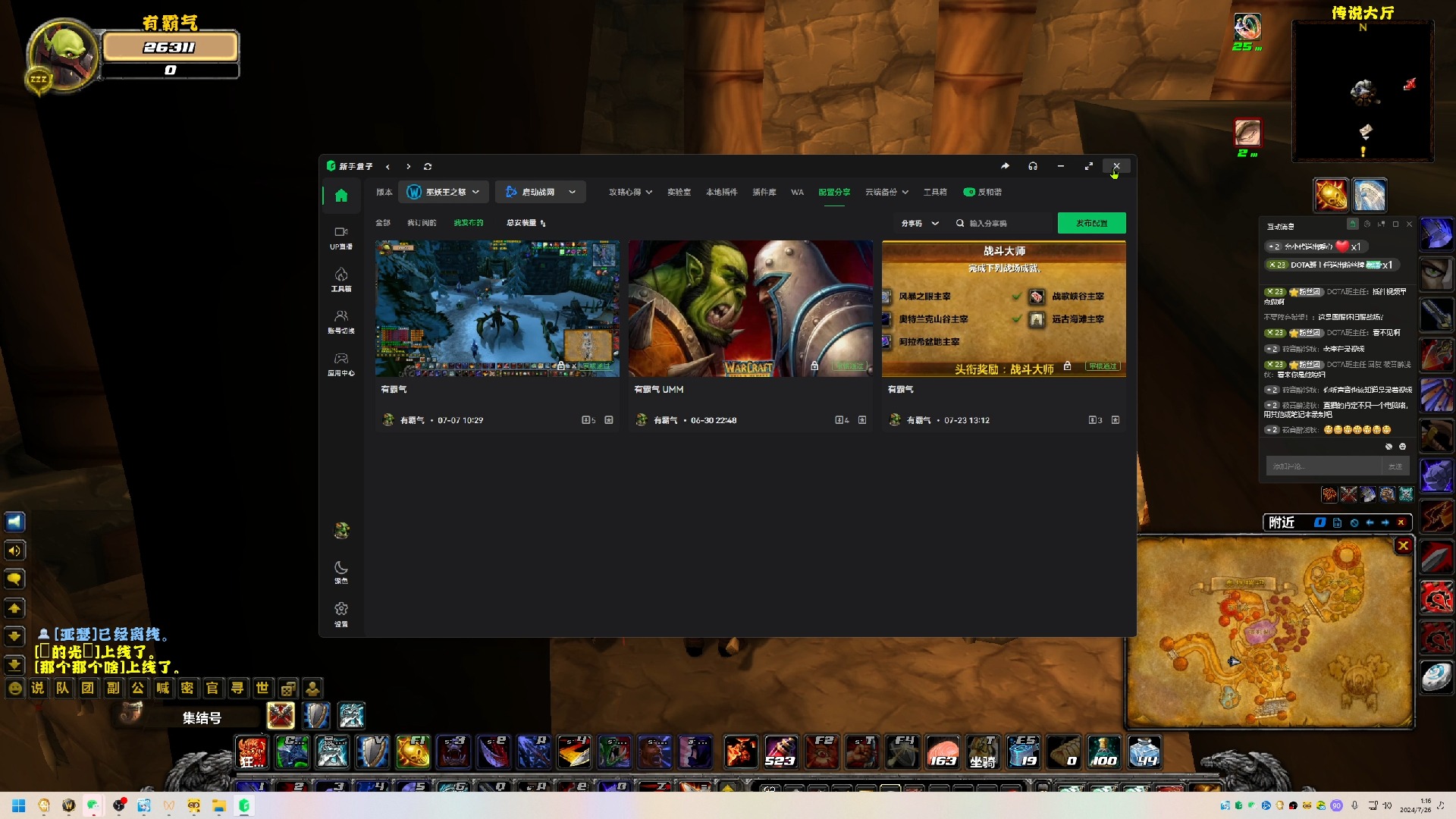Refresh the page with the reload icon
This screenshot has height=819, width=1456.
click(428, 167)
